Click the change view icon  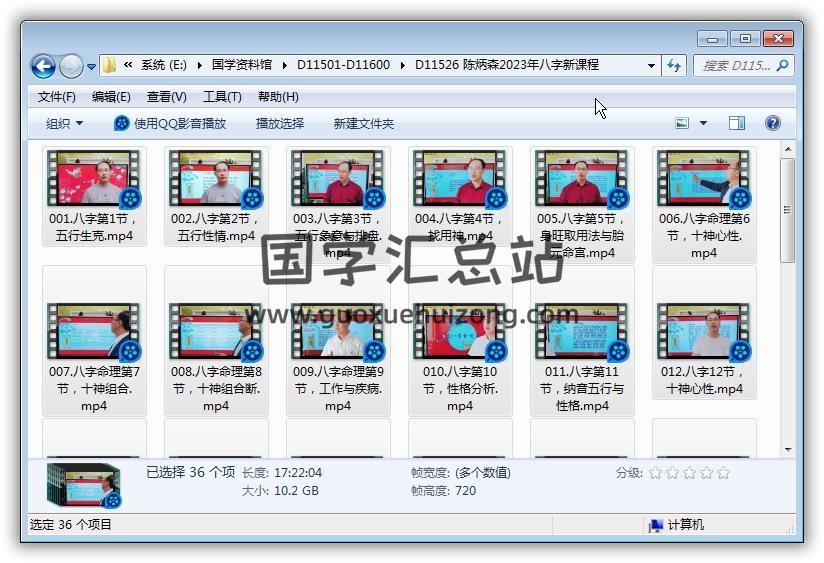pos(683,123)
